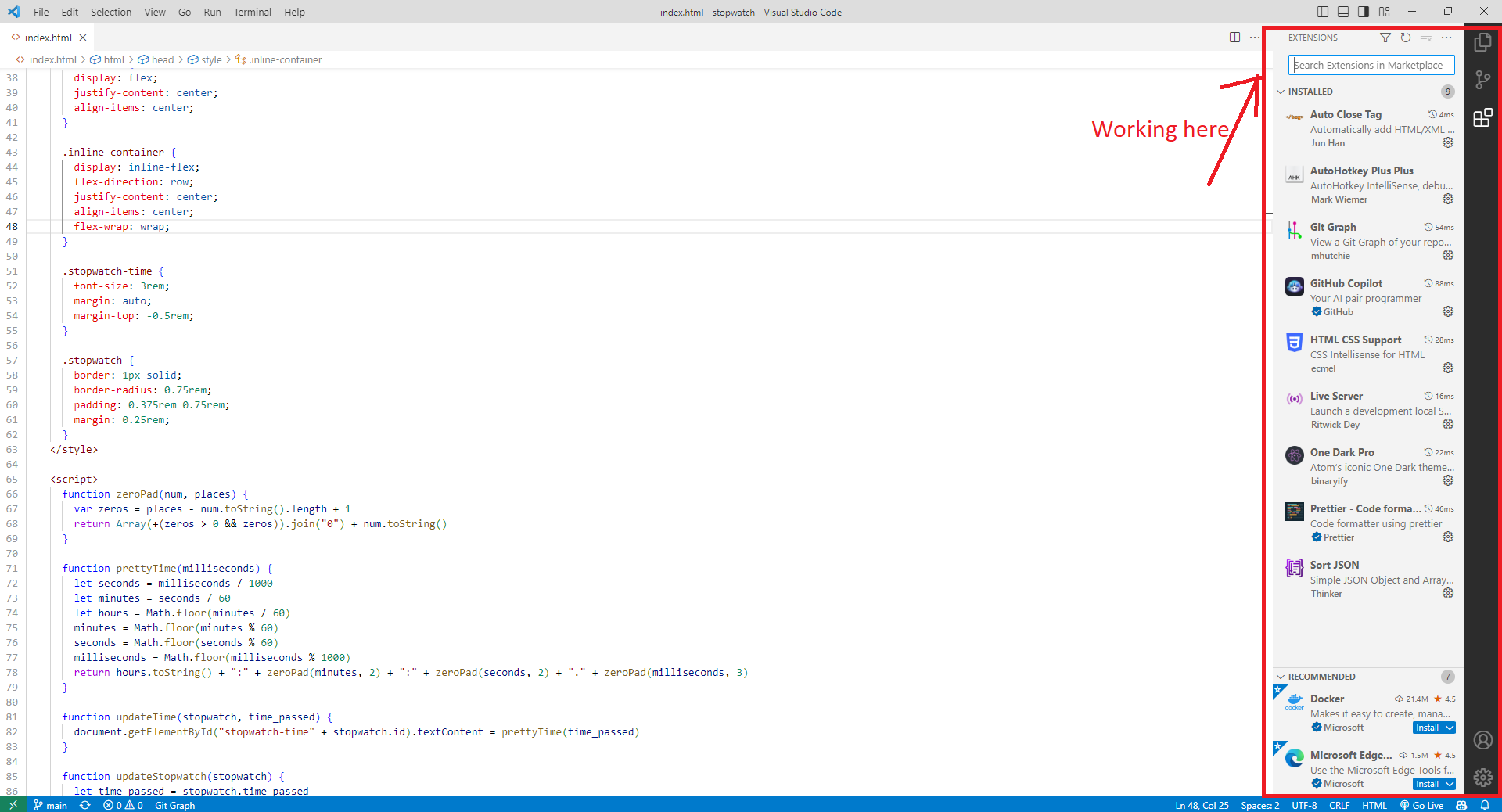The height and width of the screenshot is (812, 1502).
Task: Split the editor using the top-right icon
Action: click(x=1234, y=37)
